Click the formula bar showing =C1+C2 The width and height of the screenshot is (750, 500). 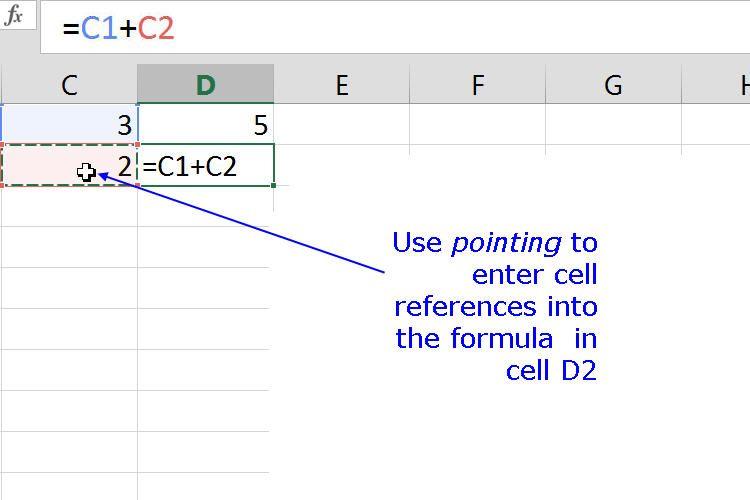click(395, 27)
